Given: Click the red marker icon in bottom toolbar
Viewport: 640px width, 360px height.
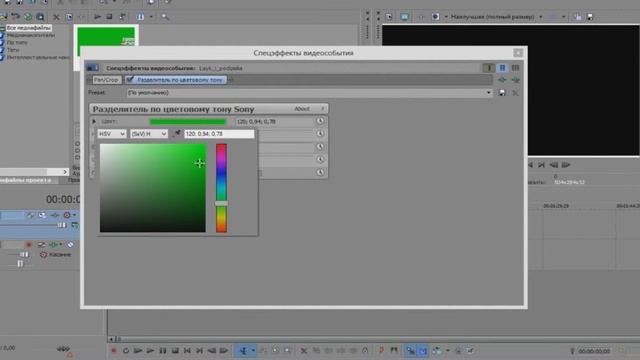Looking at the screenshot, I should 381,351.
